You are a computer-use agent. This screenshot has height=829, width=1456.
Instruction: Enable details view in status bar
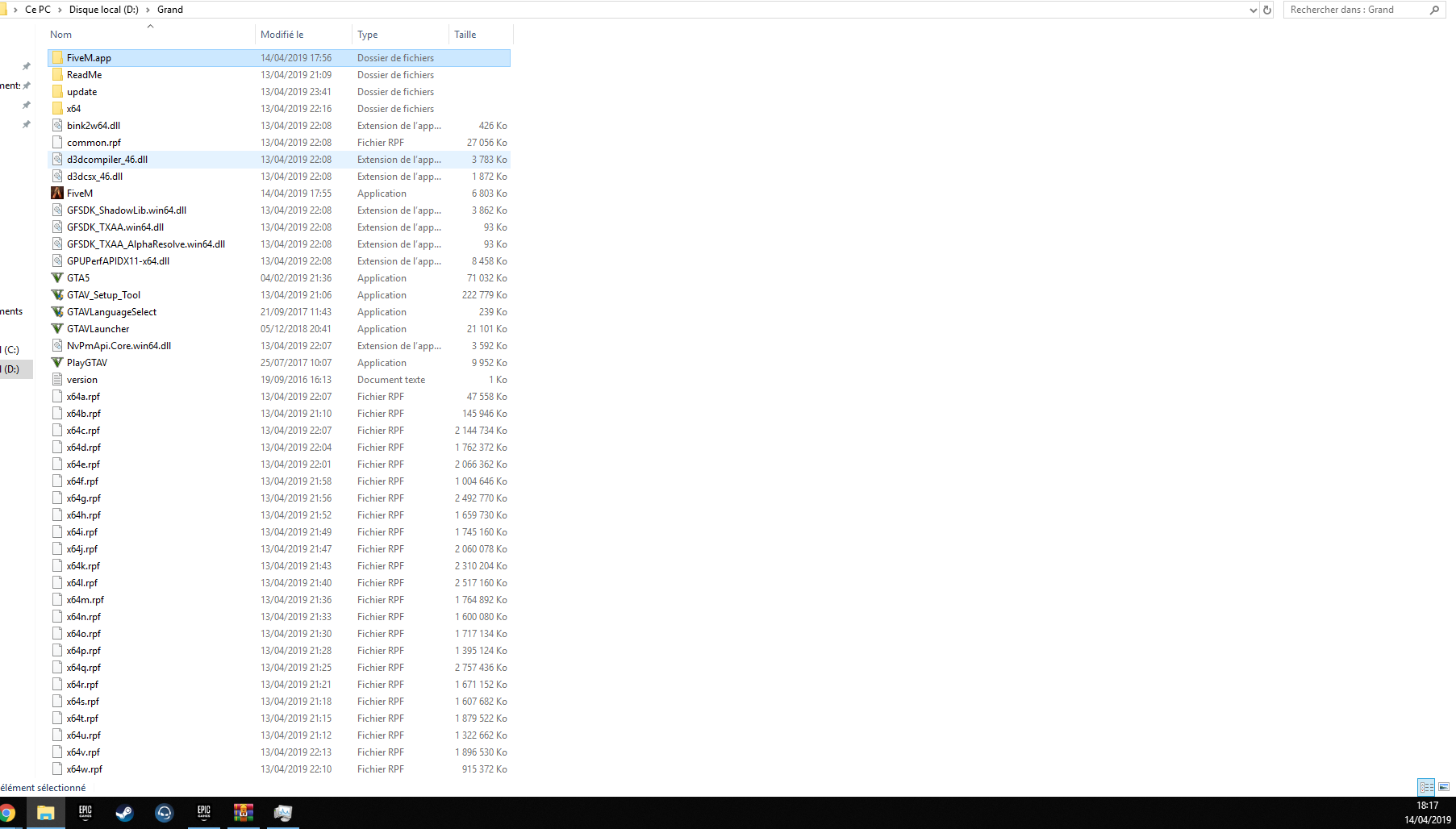click(x=1426, y=788)
